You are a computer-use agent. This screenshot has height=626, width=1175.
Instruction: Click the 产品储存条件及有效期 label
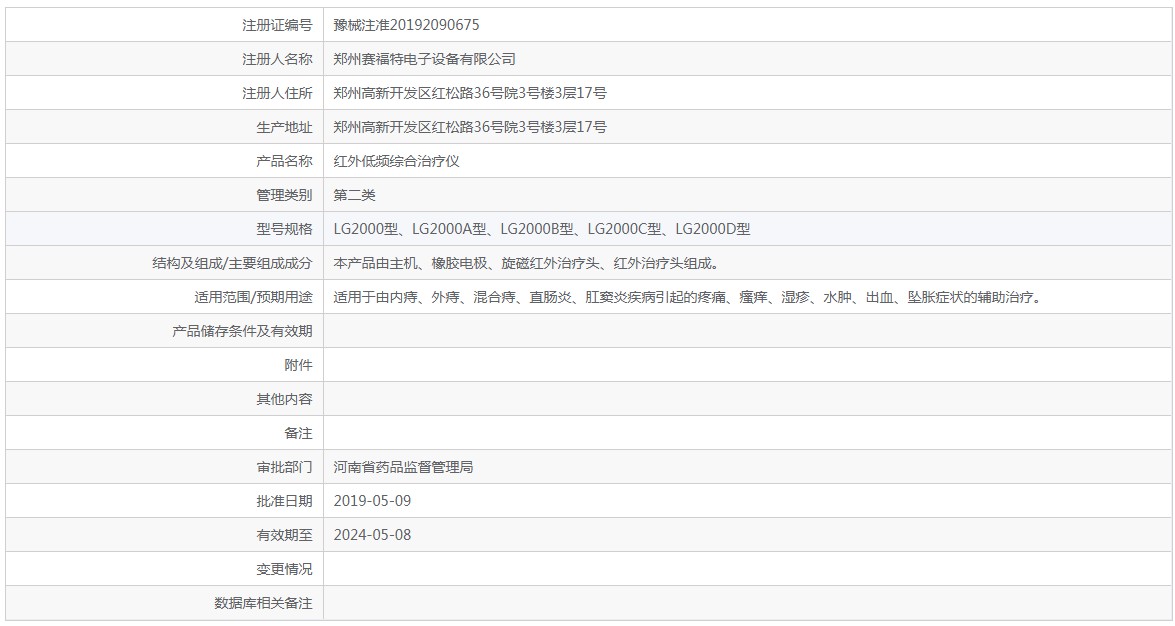242,331
